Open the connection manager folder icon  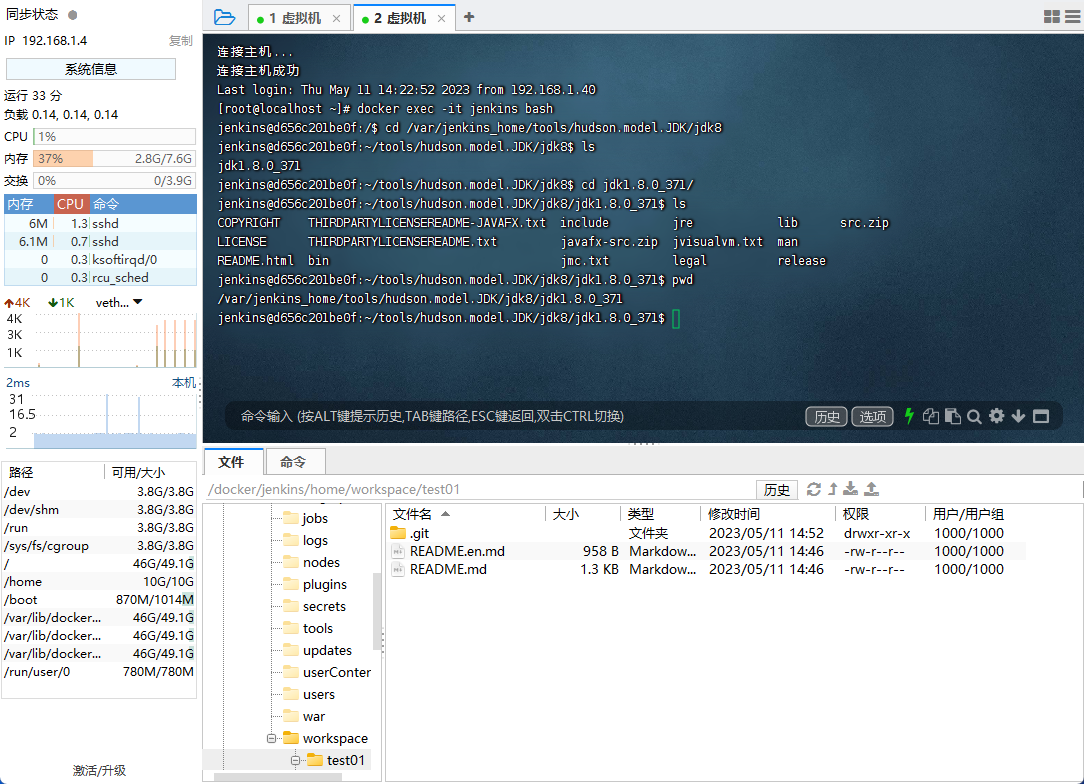pyautogui.click(x=224, y=17)
